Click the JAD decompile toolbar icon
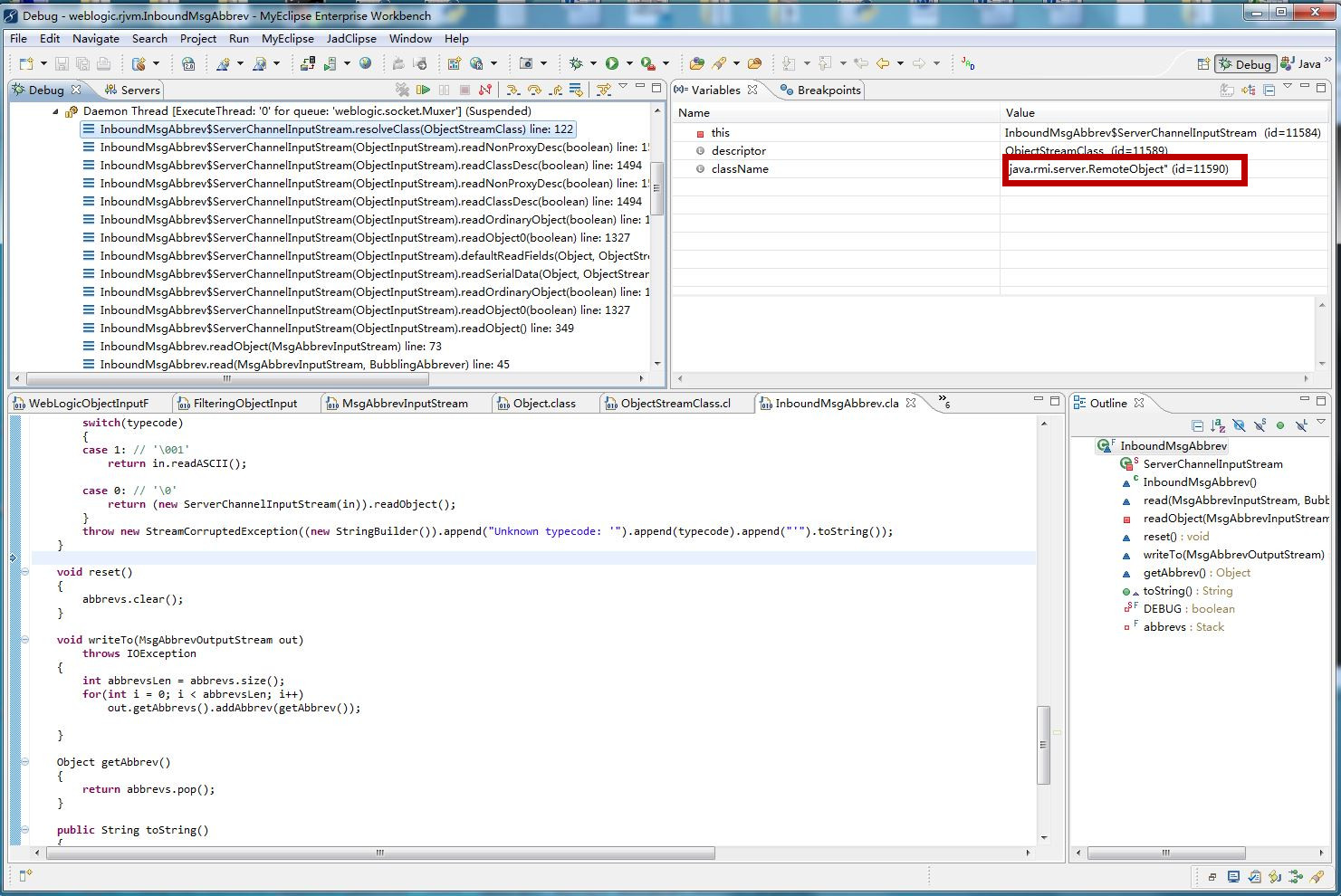Screen dimensions: 1341x896 pyautogui.click(x=968, y=63)
